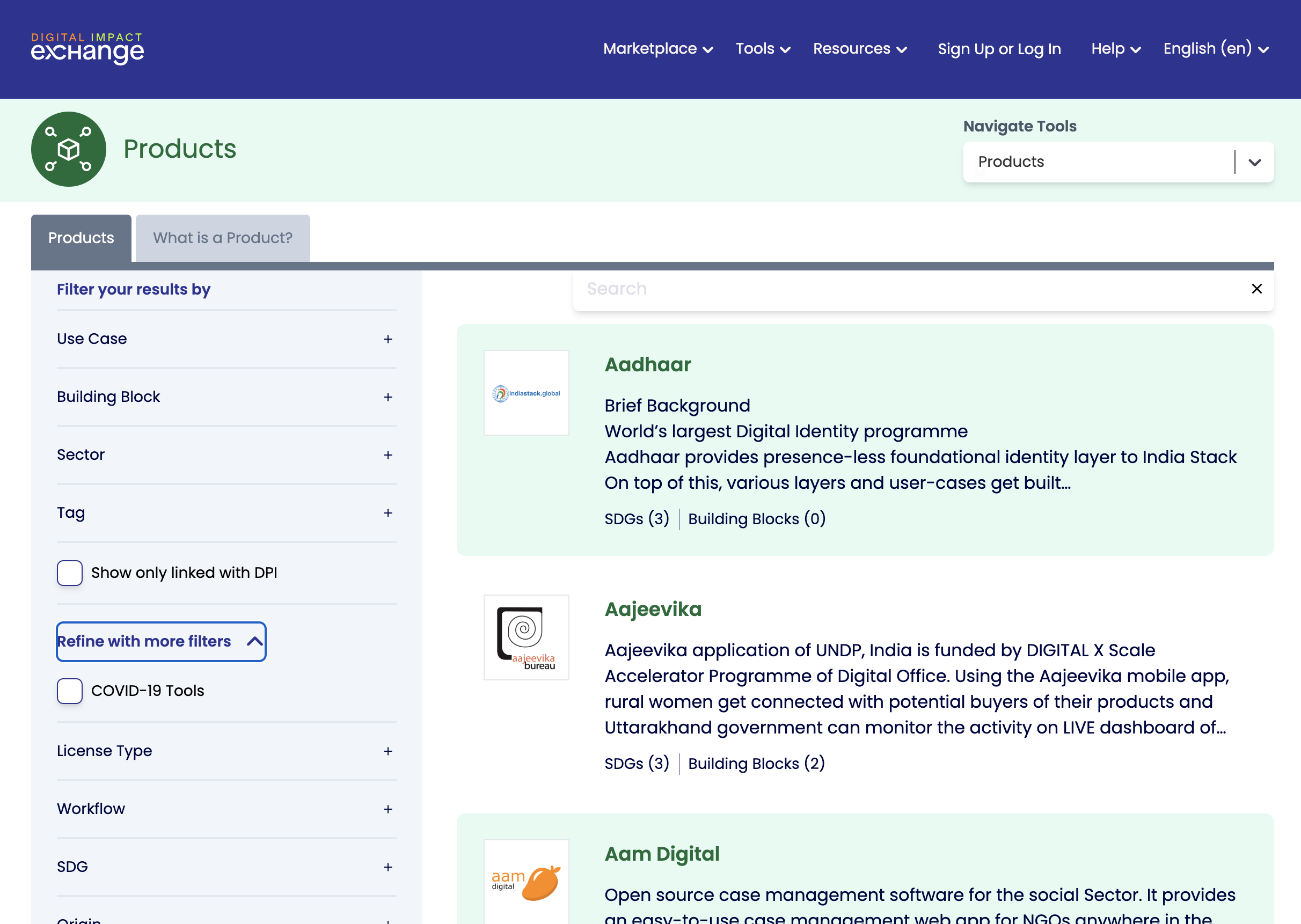Enable Show only linked with DPI checkbox

pos(69,573)
